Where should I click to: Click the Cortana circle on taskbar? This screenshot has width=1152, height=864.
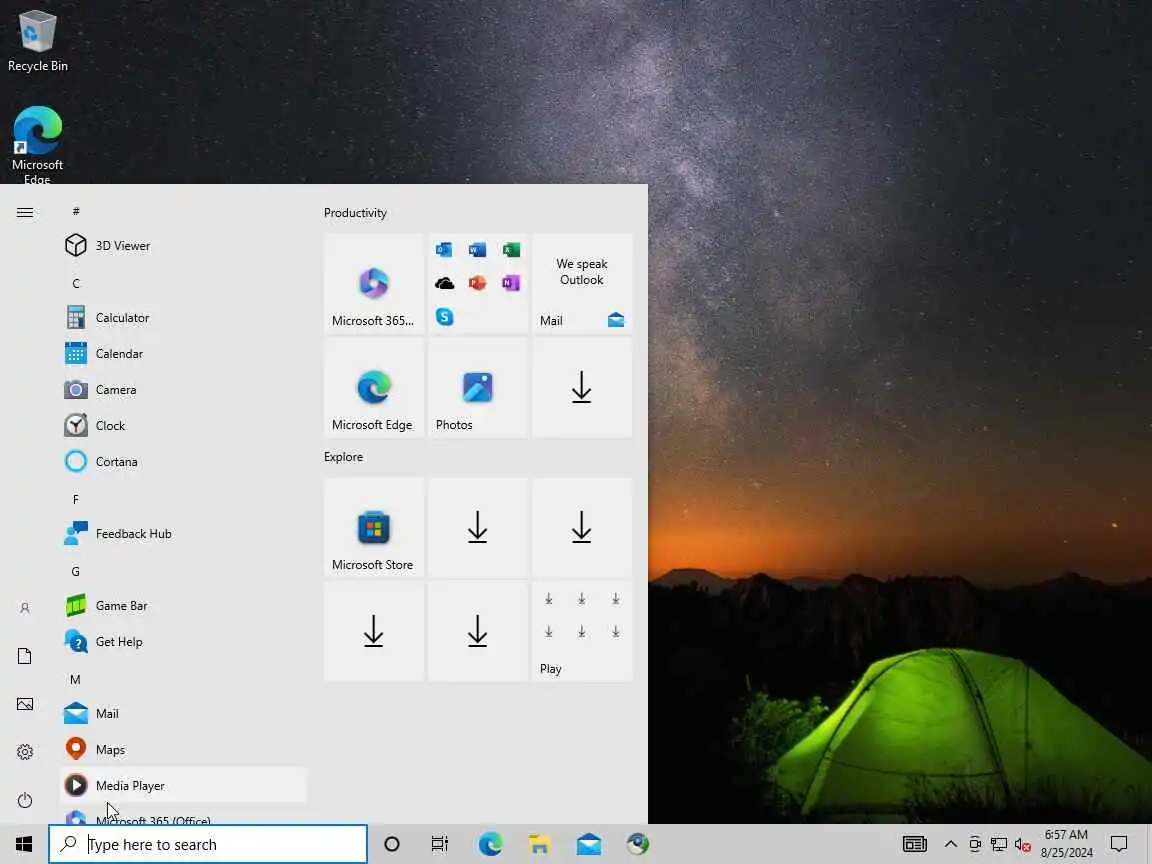point(392,844)
